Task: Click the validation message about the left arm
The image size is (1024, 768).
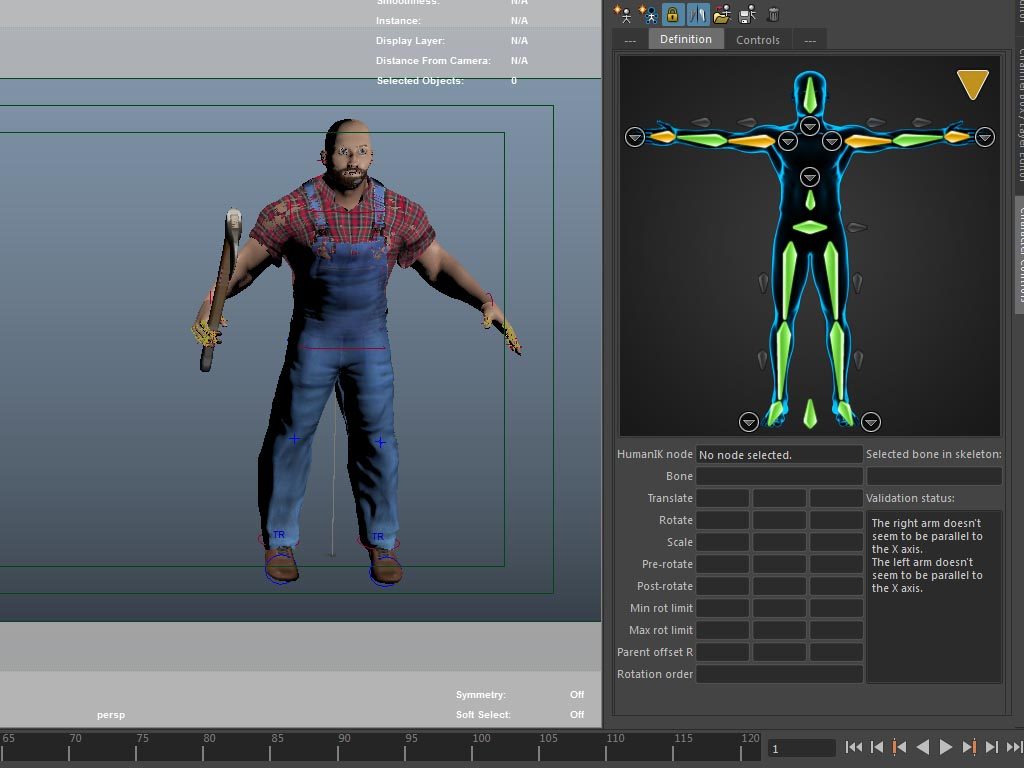Action: coord(927,575)
